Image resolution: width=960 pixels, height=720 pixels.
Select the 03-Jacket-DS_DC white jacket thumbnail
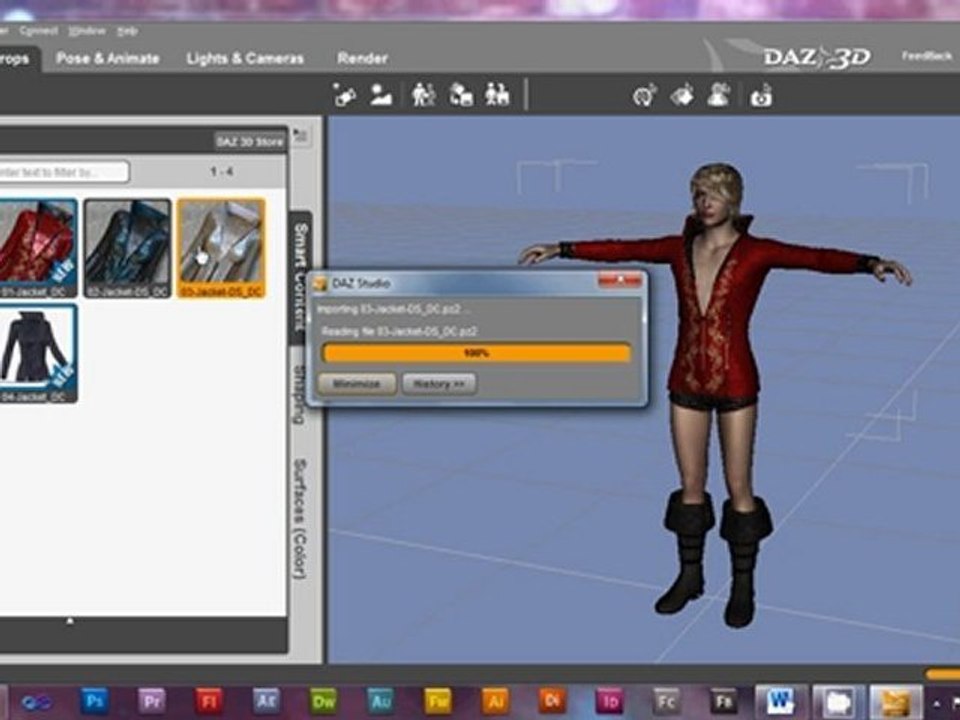coord(221,248)
